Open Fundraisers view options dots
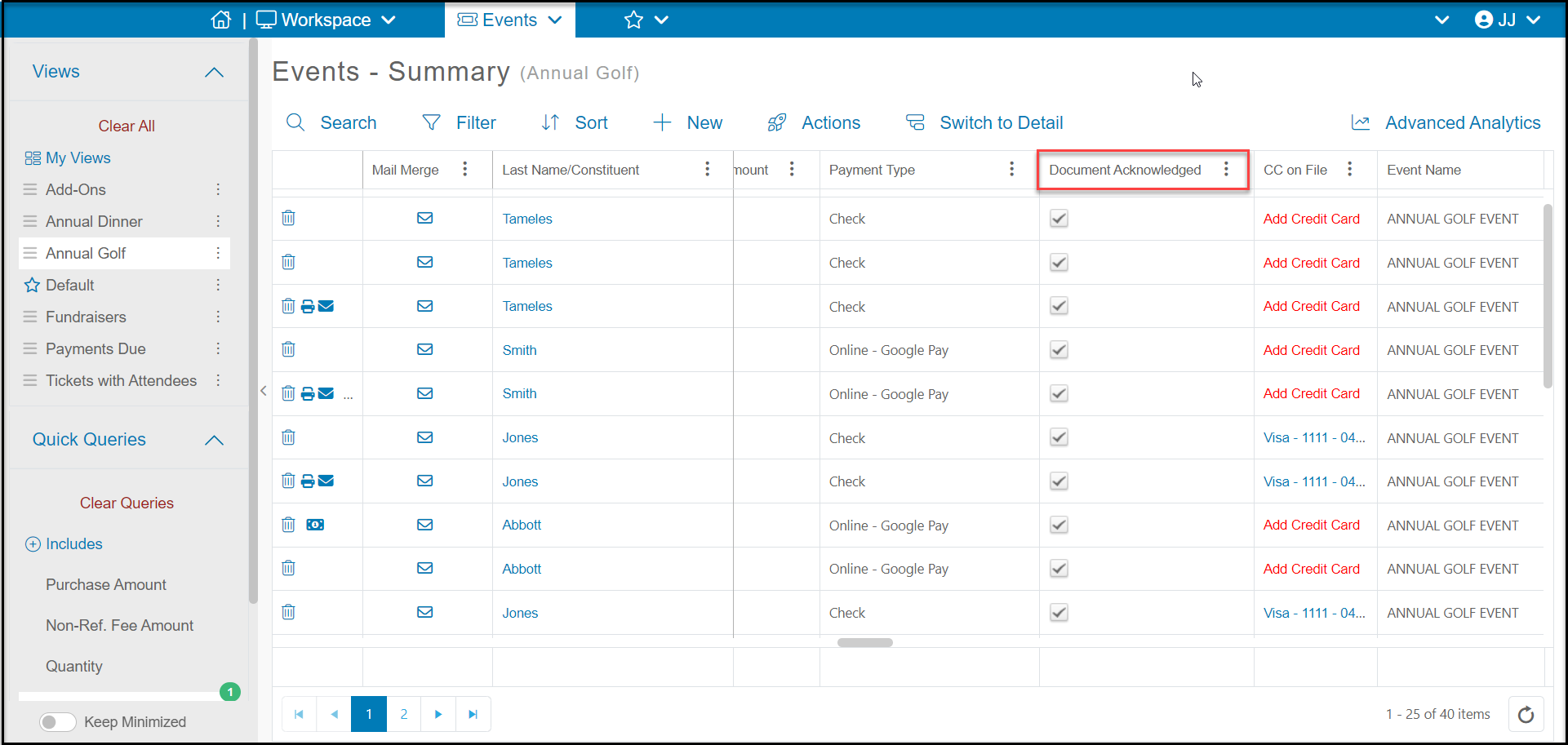The image size is (1568, 745). [218, 317]
